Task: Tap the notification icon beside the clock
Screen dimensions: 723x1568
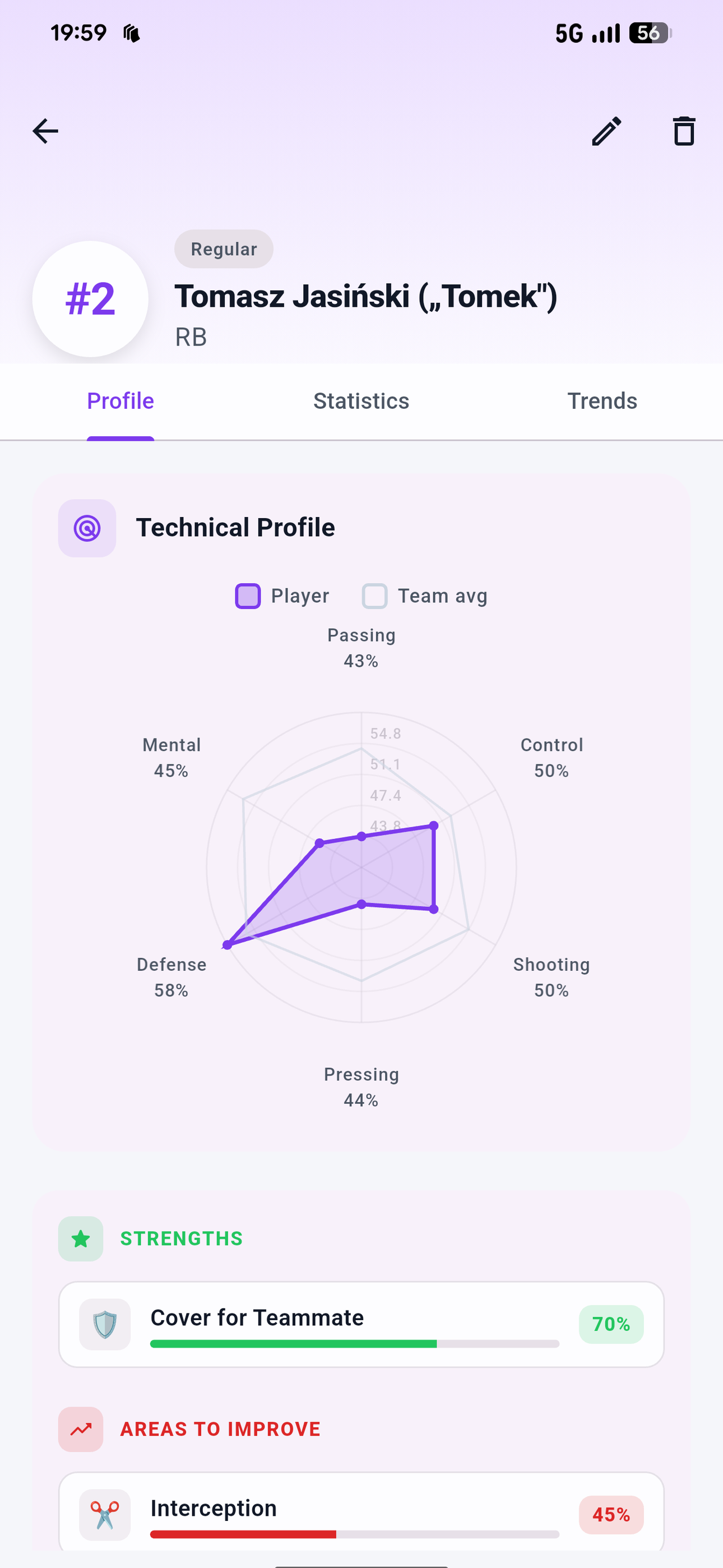Action: click(133, 34)
